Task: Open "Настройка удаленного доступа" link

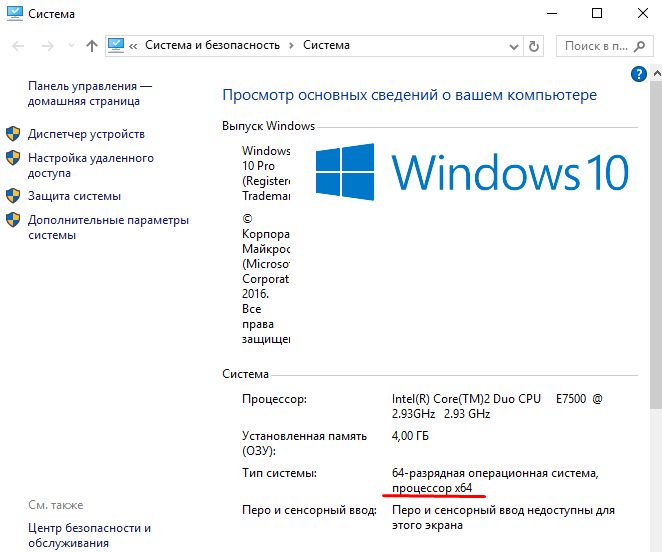Action: 91,166
